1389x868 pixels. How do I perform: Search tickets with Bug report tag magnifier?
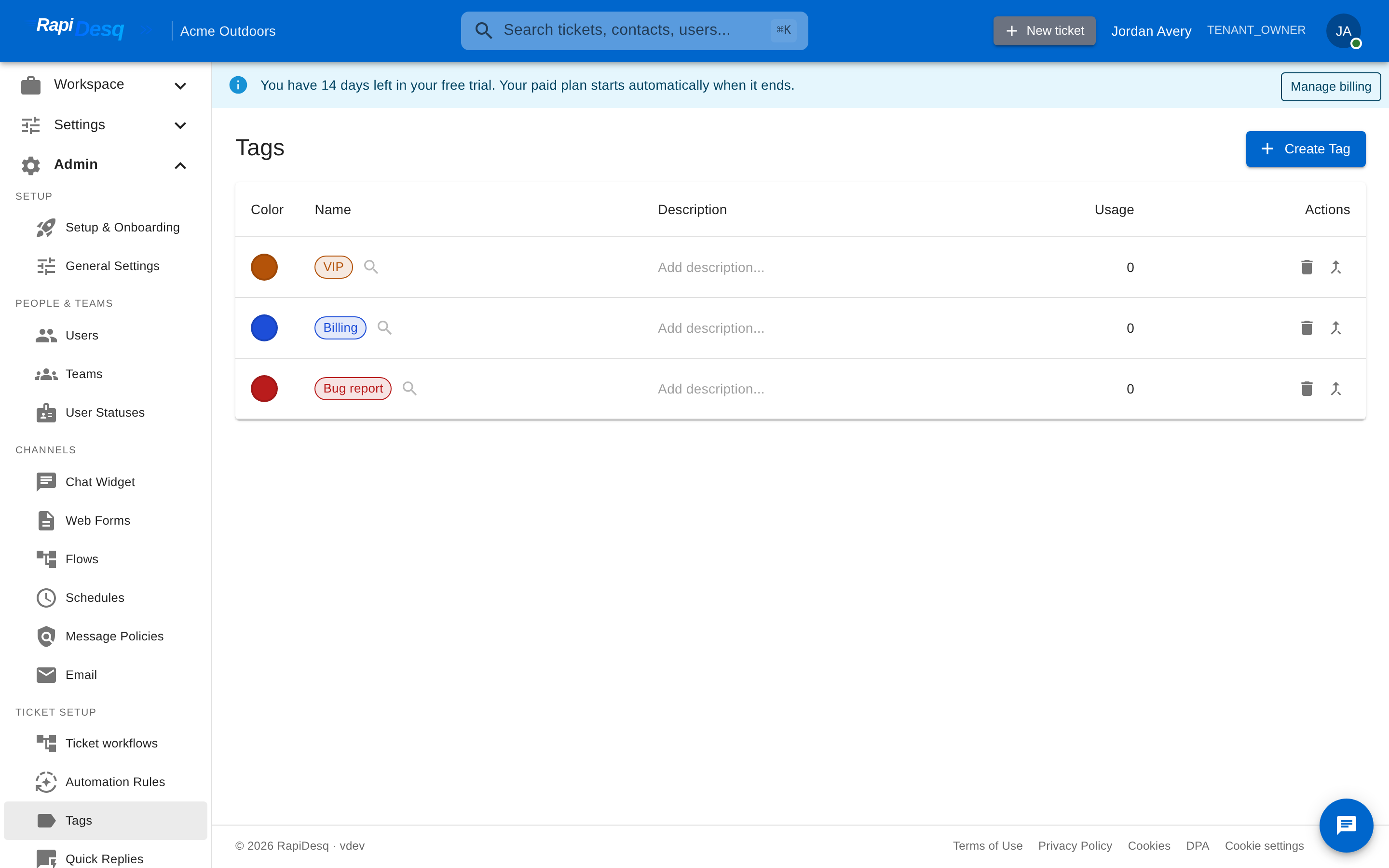(409, 389)
